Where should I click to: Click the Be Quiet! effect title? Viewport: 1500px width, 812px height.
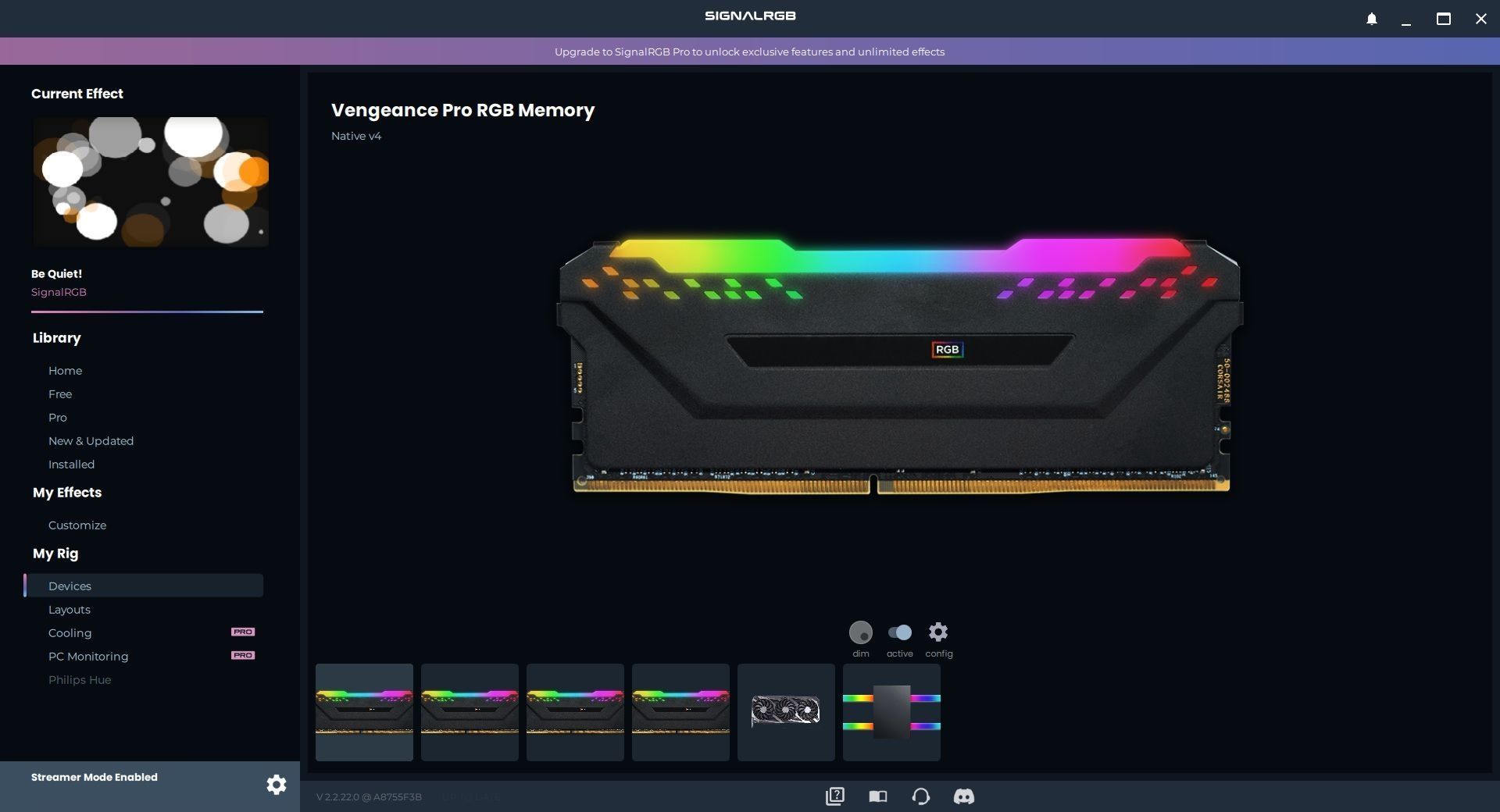(56, 274)
